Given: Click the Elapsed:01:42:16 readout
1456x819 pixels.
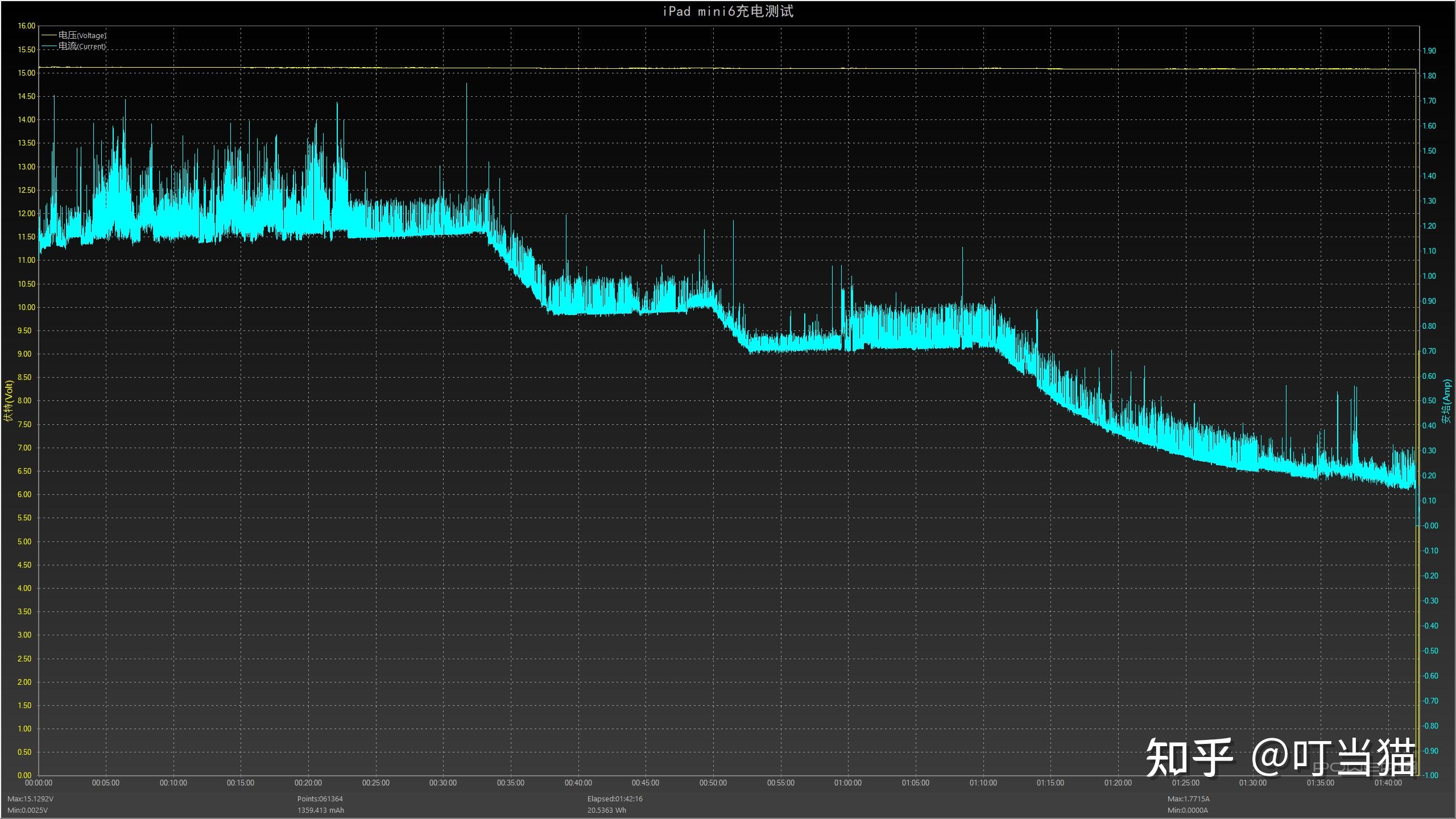Looking at the screenshot, I should (615, 799).
